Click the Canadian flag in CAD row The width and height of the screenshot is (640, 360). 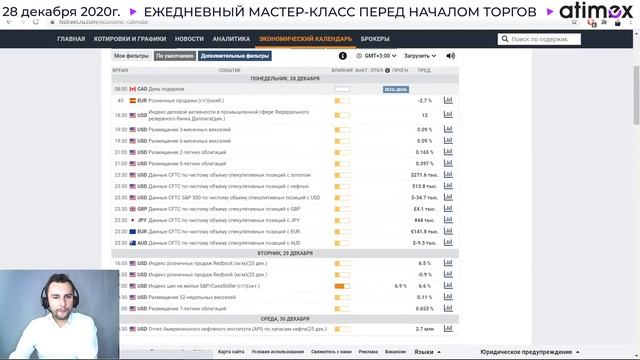[x=133, y=89]
